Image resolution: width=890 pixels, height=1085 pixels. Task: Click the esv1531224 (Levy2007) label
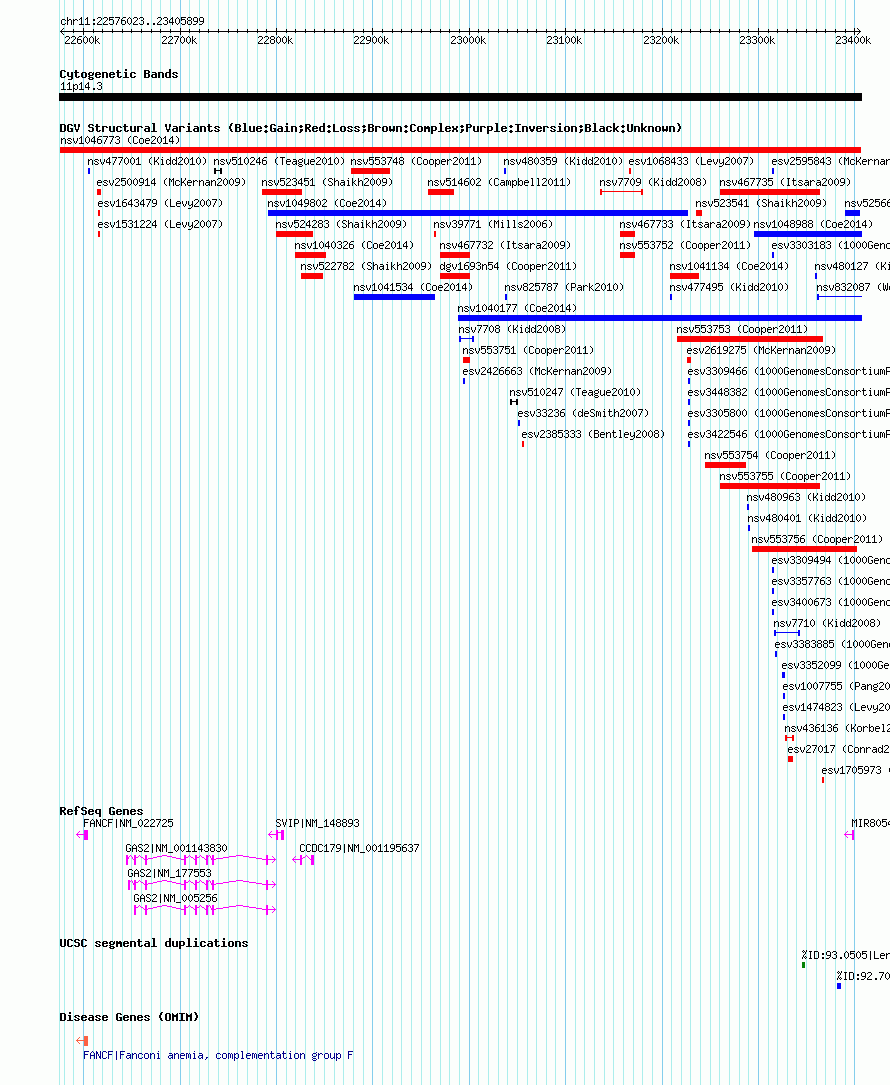(x=160, y=224)
